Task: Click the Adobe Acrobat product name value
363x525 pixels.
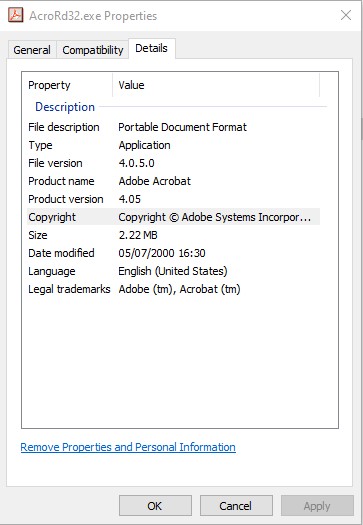Action: 155,181
